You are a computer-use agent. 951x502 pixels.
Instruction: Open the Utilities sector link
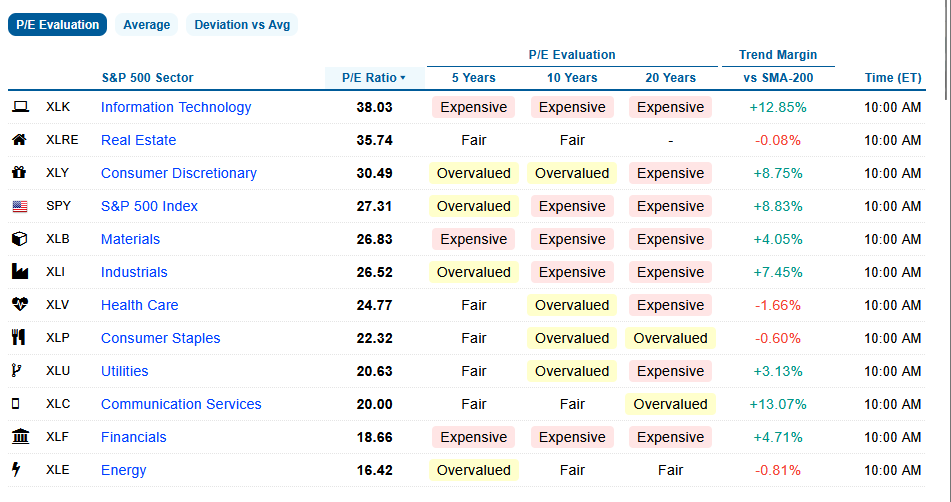tap(124, 371)
